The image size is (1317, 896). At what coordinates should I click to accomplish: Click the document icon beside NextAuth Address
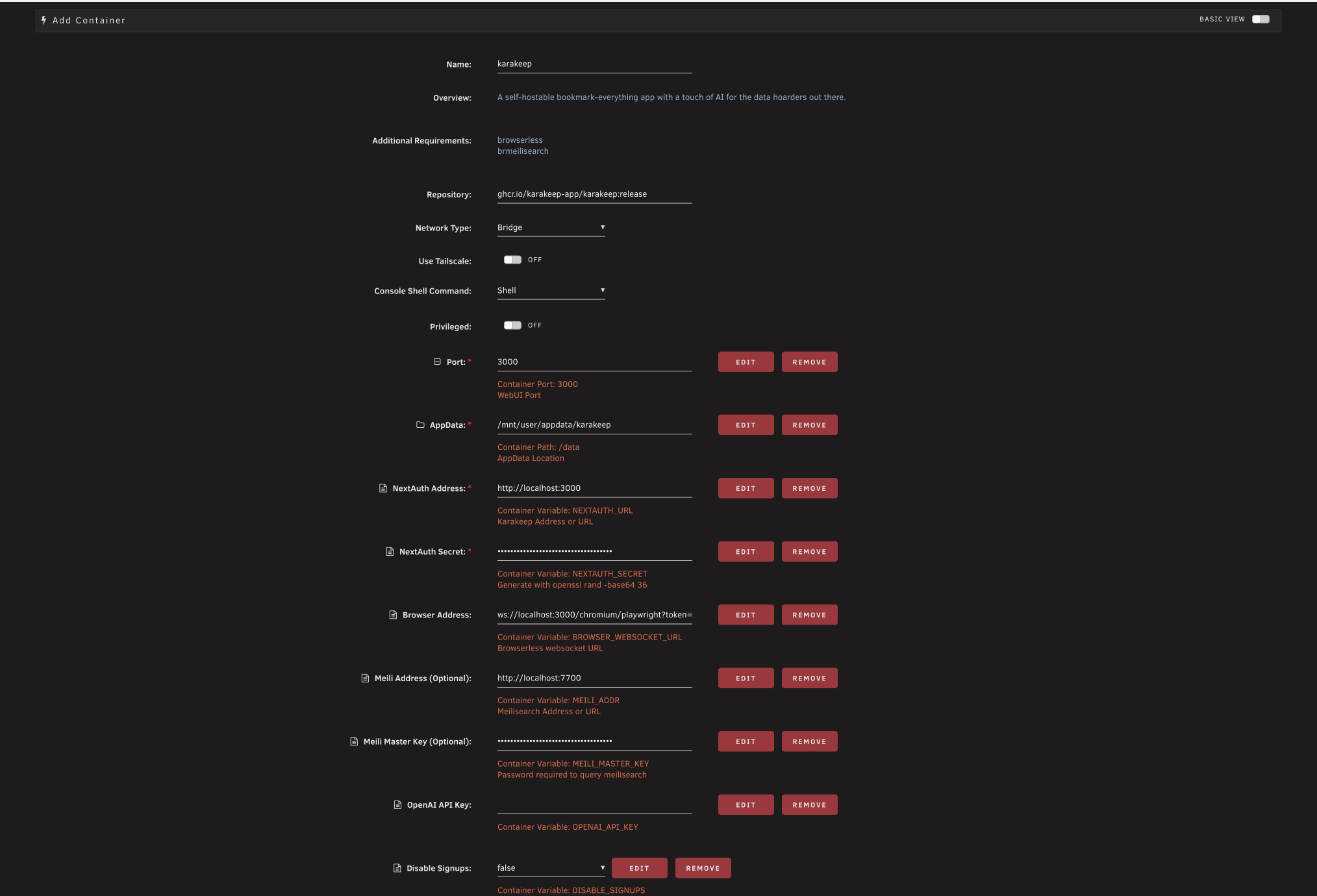click(383, 488)
